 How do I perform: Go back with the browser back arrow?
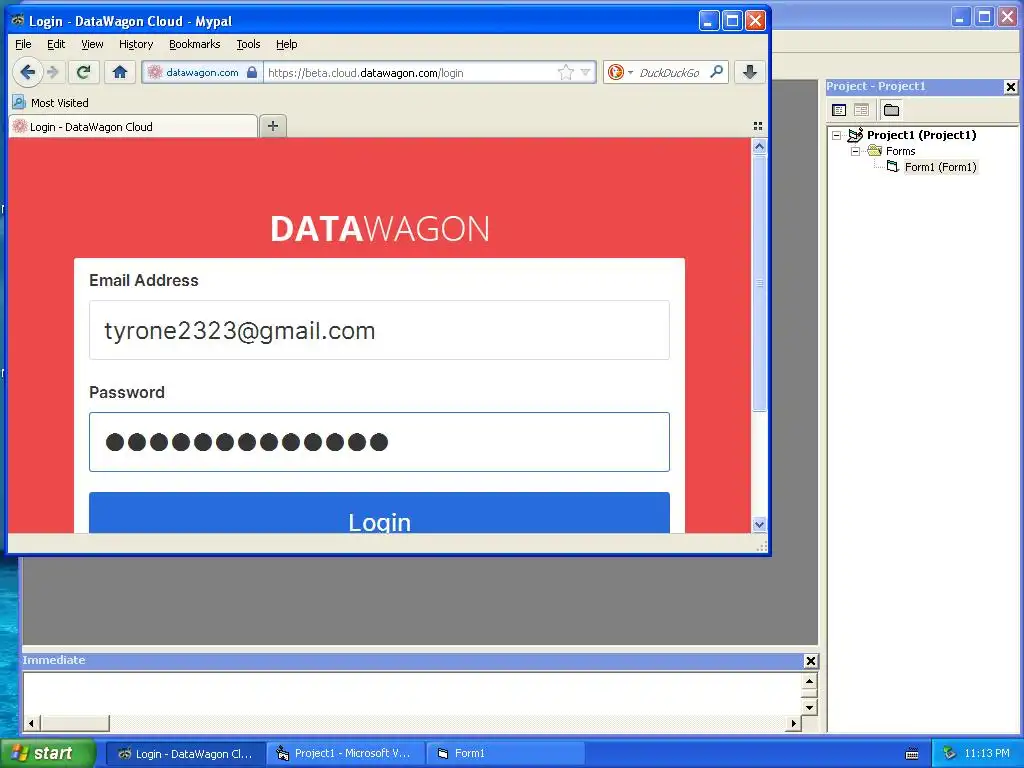click(27, 72)
